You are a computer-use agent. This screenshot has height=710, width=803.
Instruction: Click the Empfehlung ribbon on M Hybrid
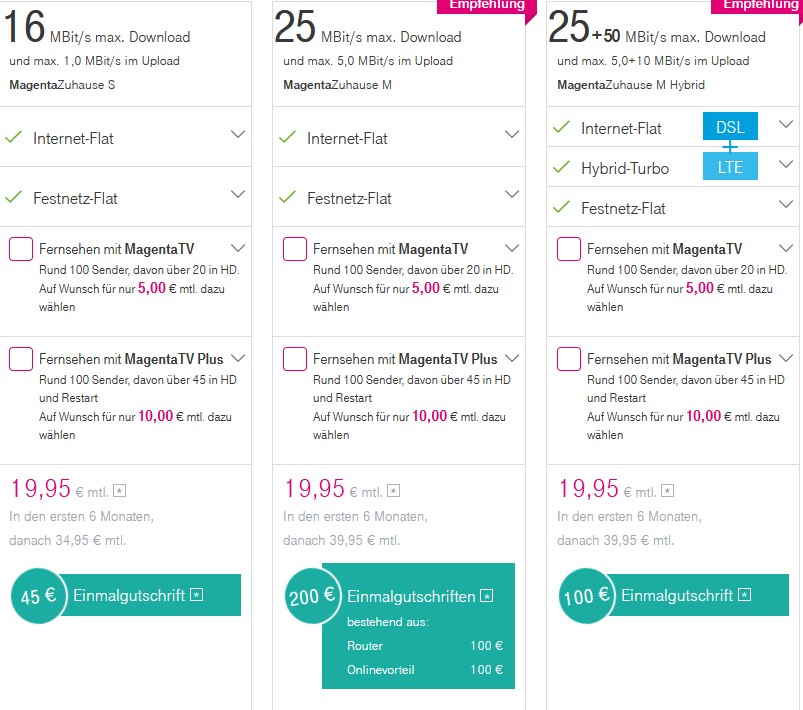pos(757,6)
